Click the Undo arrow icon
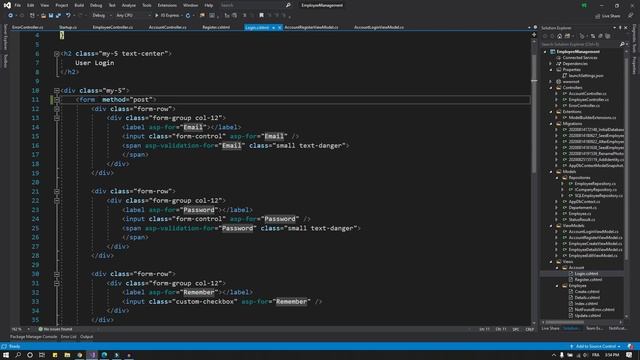The width and height of the screenshot is (640, 360). tap(68, 16)
